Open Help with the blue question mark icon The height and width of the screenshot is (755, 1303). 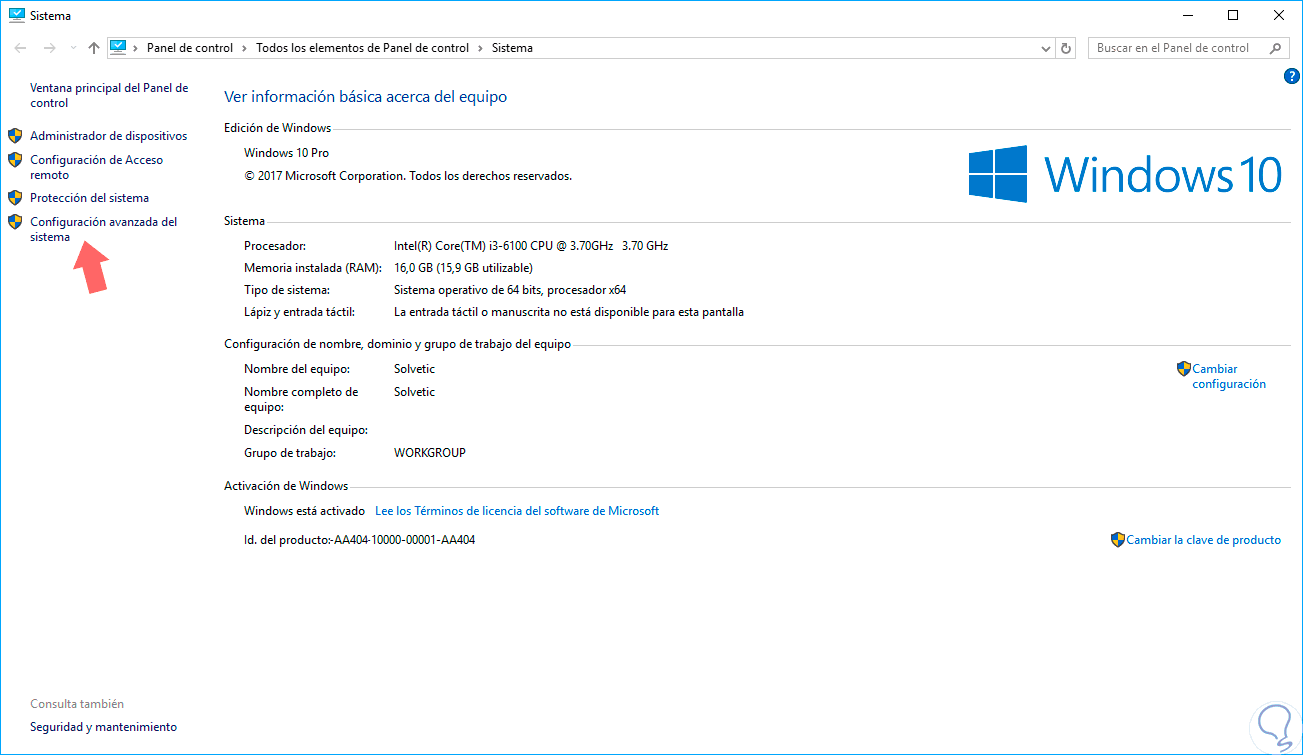click(1291, 76)
